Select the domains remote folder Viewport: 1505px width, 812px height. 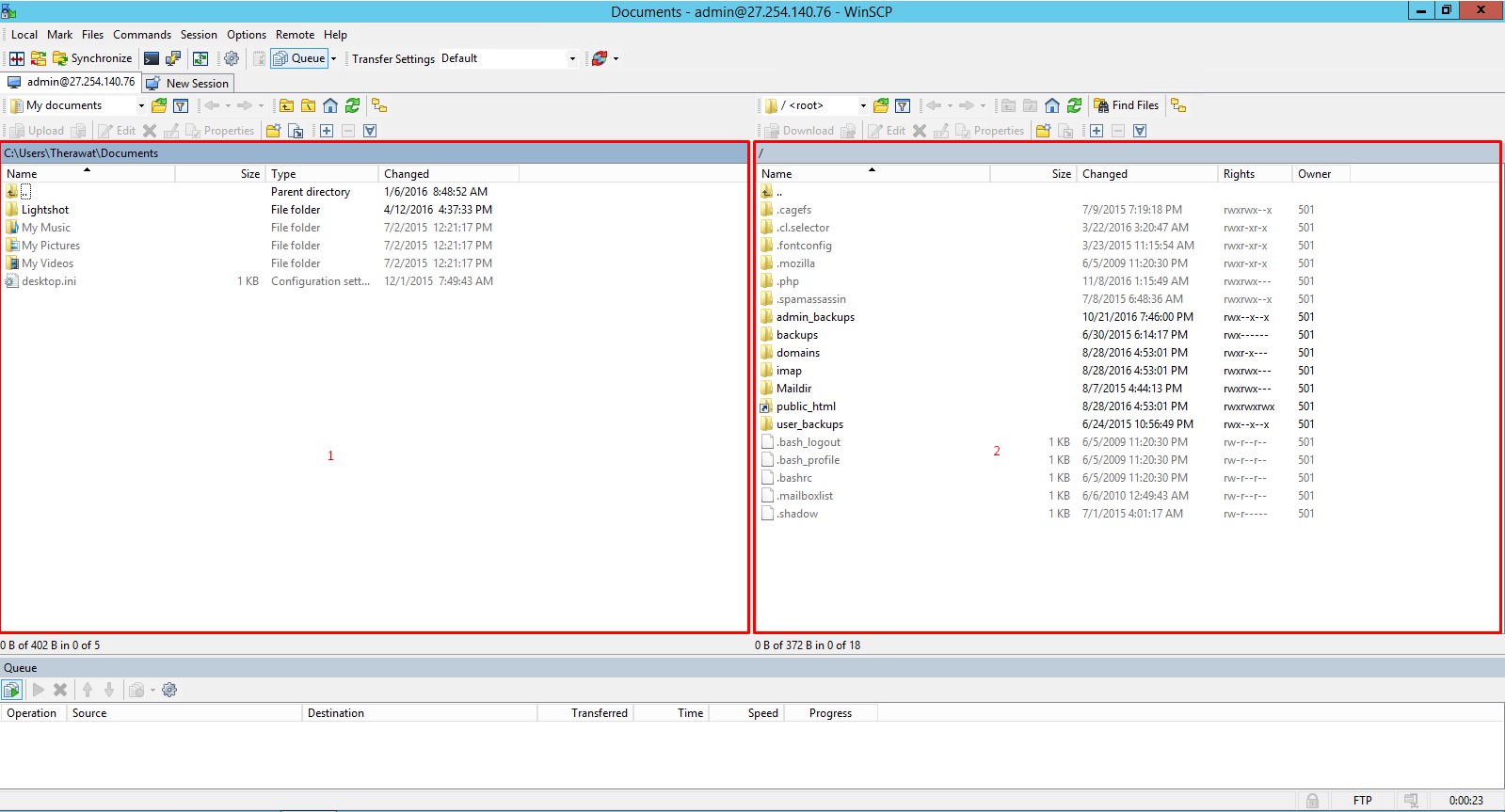pyautogui.click(x=798, y=353)
